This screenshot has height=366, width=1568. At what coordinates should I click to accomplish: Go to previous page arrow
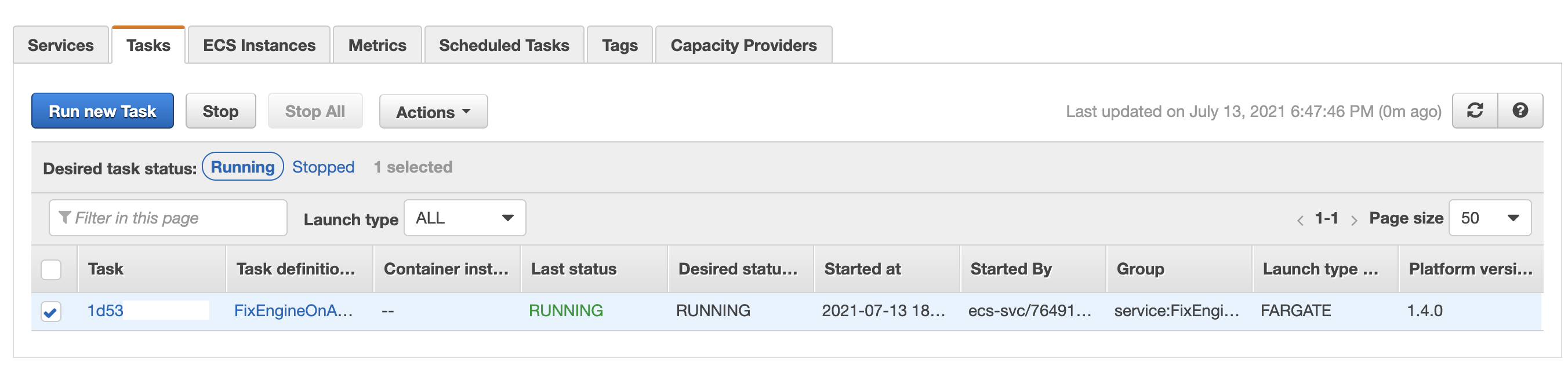(x=1300, y=220)
